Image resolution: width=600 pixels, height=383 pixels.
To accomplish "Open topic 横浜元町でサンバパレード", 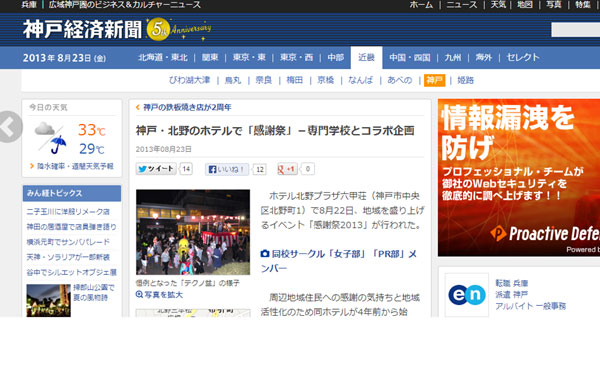I will (x=68, y=242).
